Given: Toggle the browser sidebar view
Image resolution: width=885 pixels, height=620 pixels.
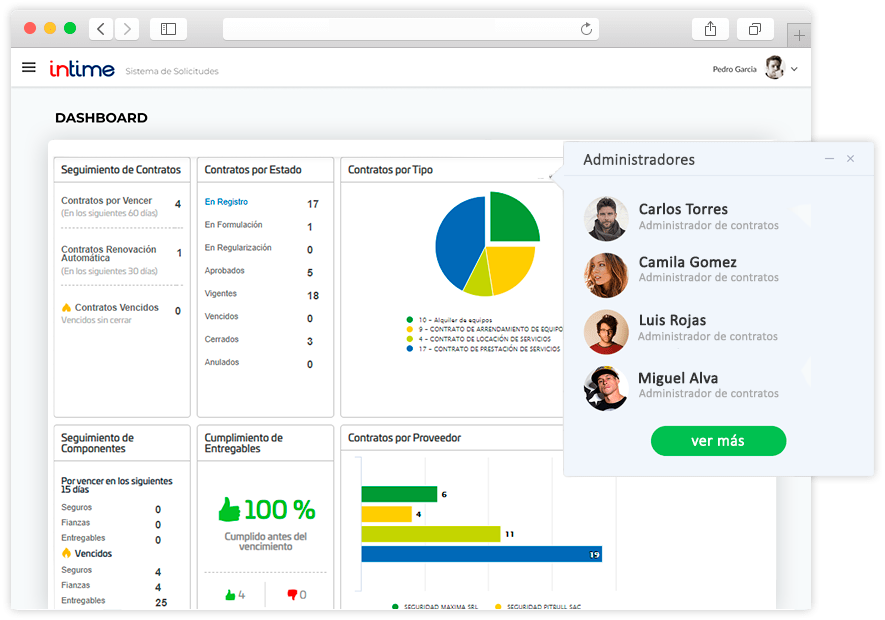Looking at the screenshot, I should [x=168, y=29].
